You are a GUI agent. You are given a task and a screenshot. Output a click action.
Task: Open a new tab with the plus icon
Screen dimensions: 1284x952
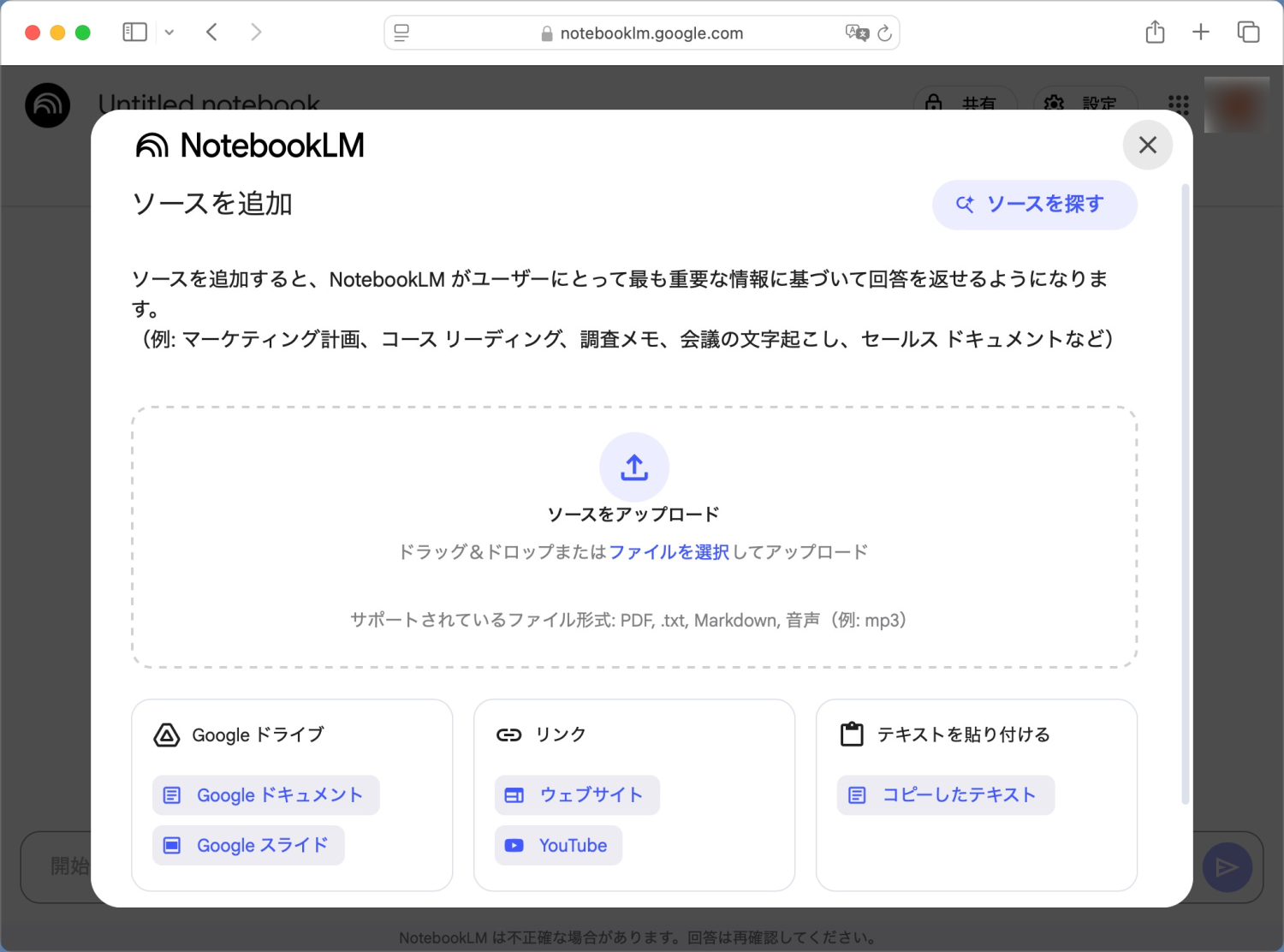point(1201,33)
